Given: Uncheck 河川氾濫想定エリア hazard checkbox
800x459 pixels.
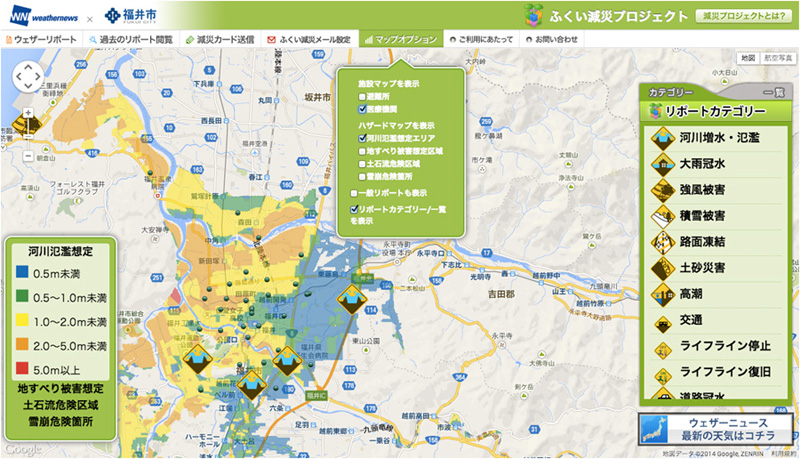Looking at the screenshot, I should point(362,138).
